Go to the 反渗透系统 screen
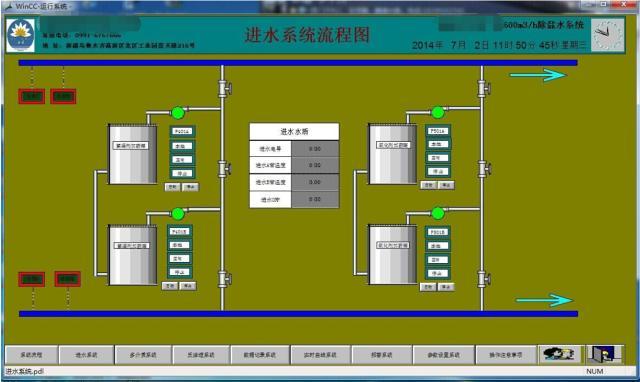 201,355
